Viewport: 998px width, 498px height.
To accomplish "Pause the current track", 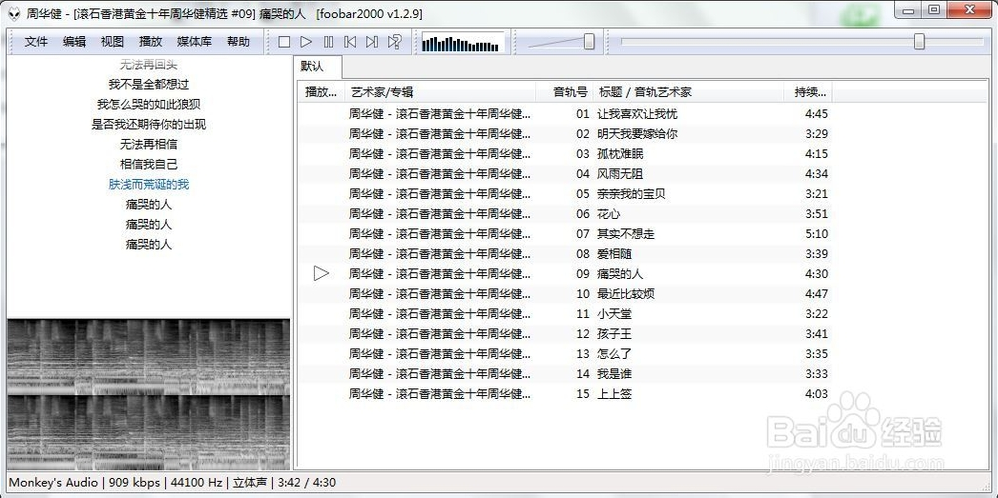I will point(328,42).
